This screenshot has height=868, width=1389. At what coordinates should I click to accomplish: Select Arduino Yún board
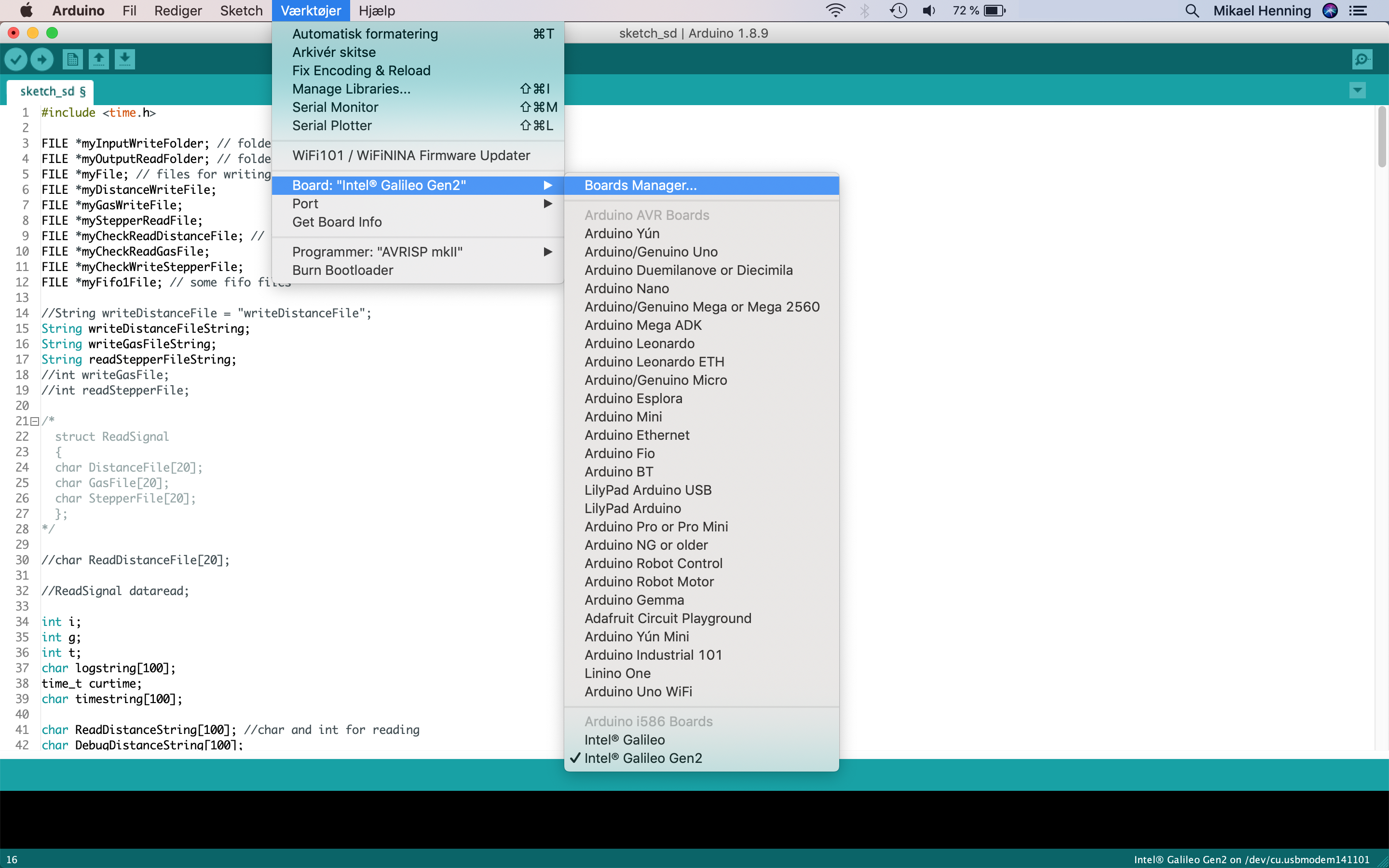pos(701,234)
